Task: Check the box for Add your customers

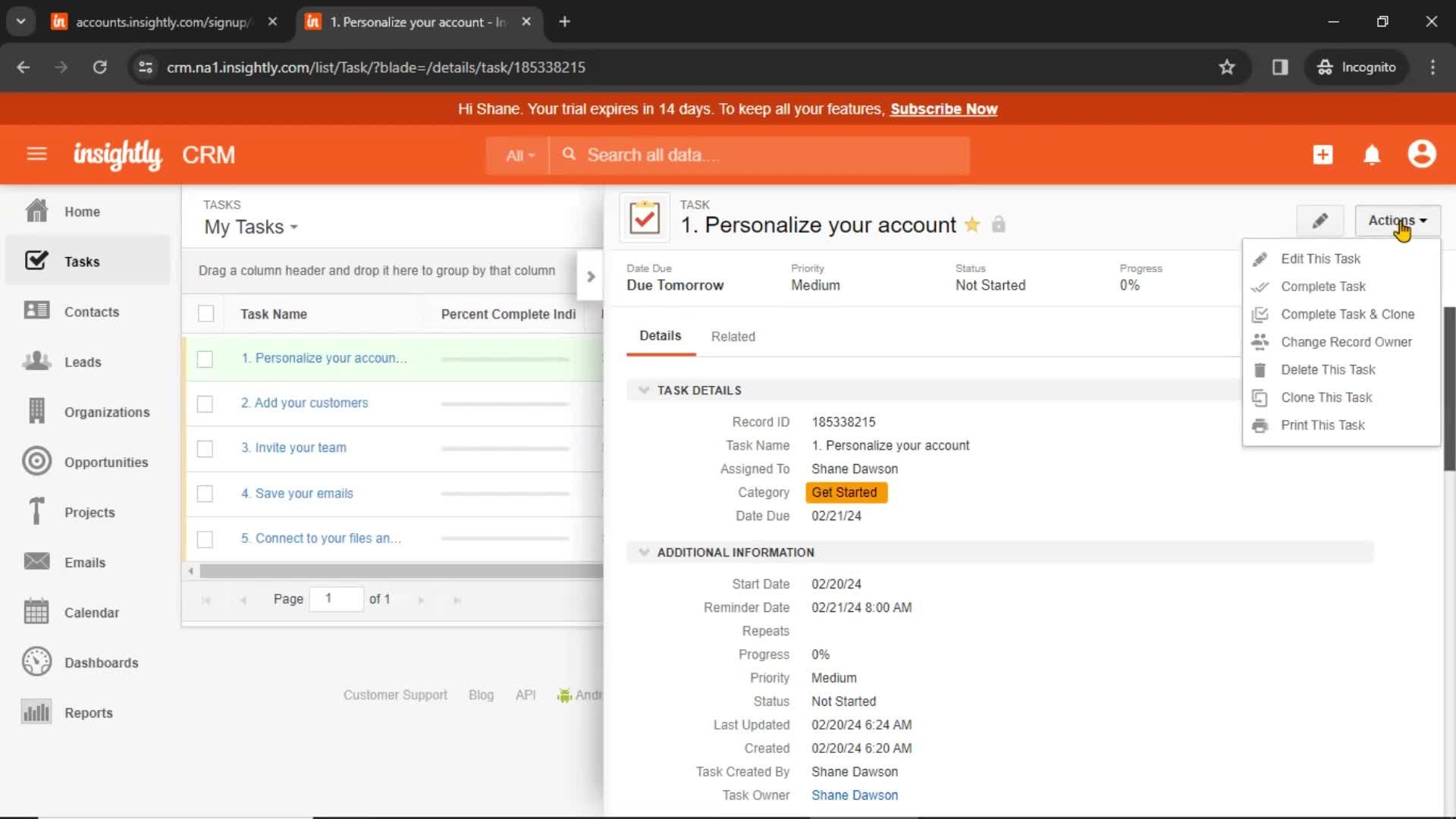Action: 205,403
